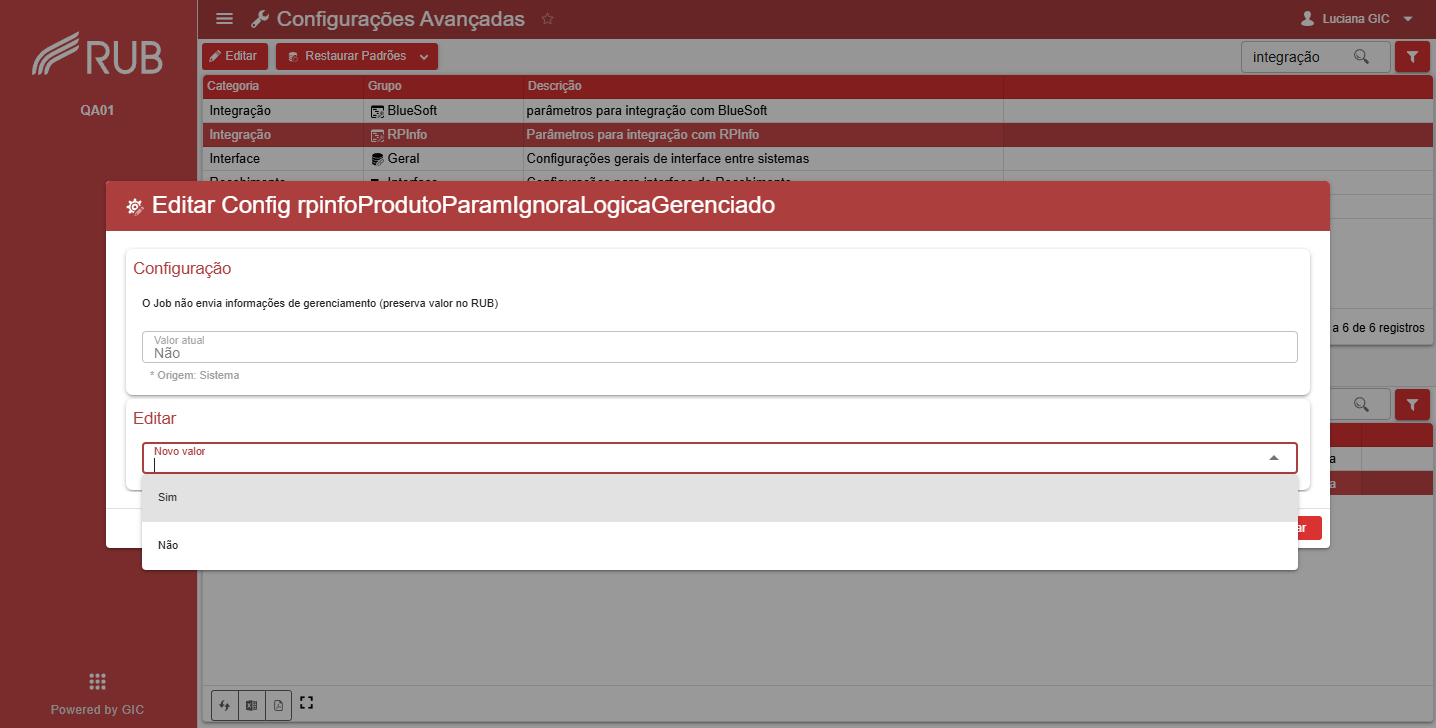Viewport: 1436px width, 728px height.
Task: Open the apps grid icon above Powered by GIC
Action: coord(97,682)
